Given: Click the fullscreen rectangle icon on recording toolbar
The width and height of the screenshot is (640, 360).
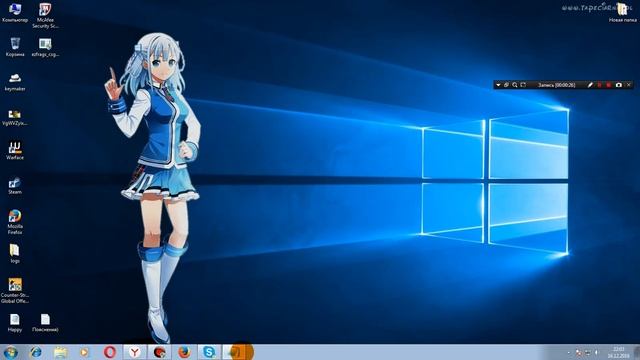Looking at the screenshot, I should tap(523, 85).
